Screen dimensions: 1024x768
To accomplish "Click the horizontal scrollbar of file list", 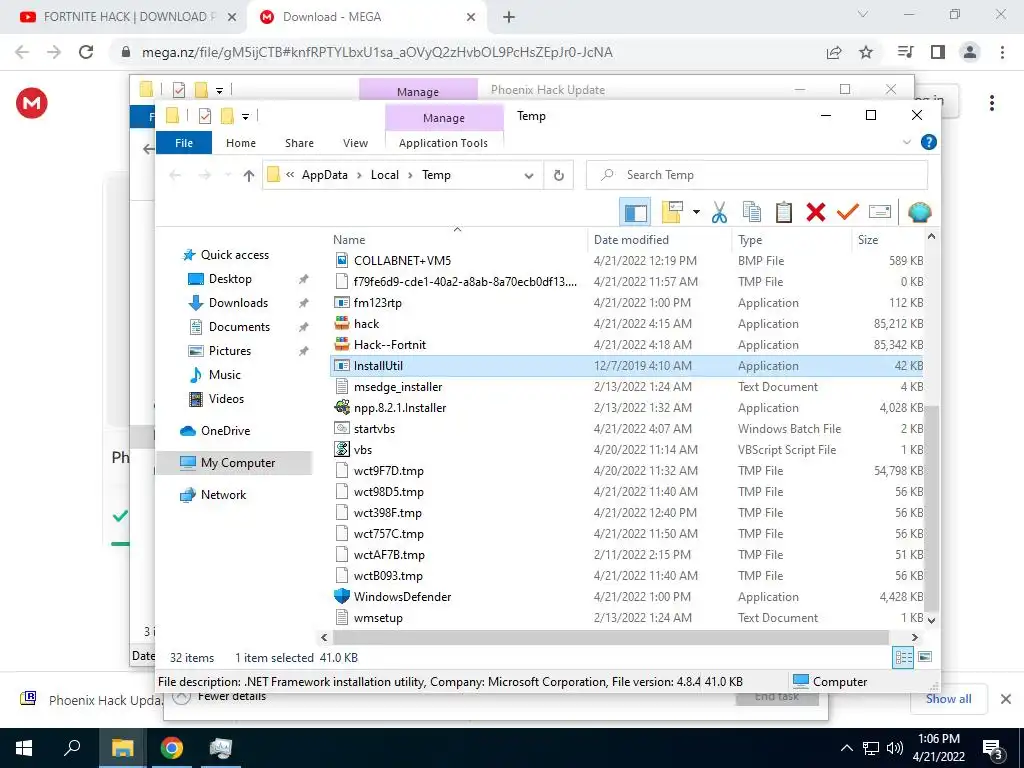I will tap(611, 637).
